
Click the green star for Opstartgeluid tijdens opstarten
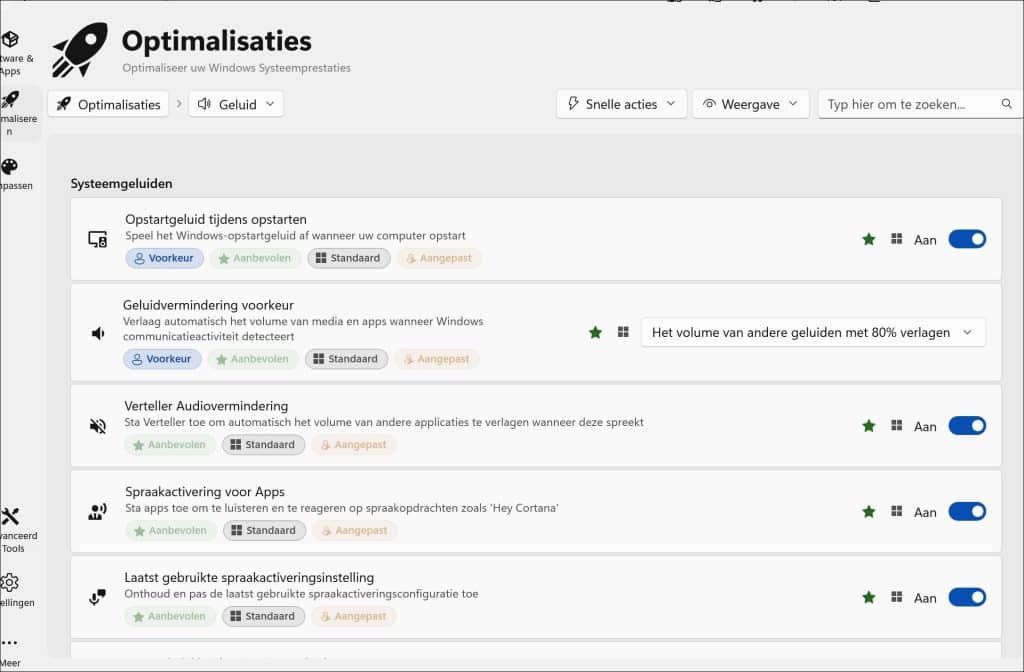[869, 240]
